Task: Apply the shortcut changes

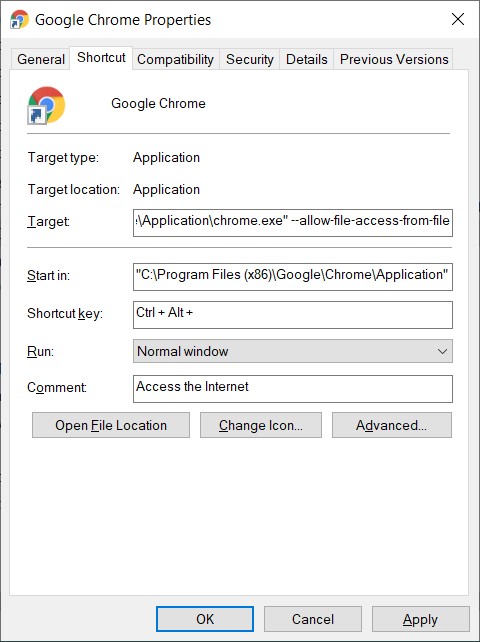Action: click(x=420, y=619)
